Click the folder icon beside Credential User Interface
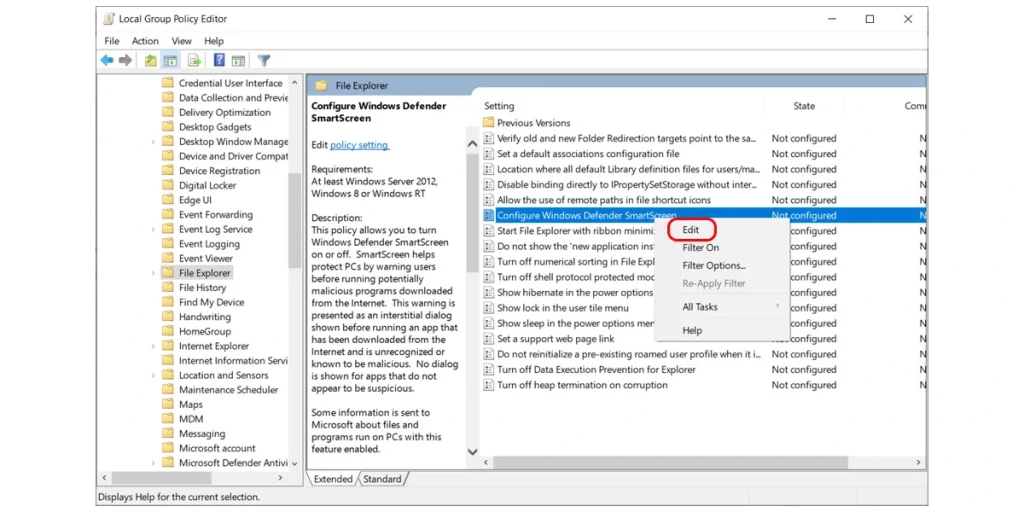1024x512 pixels. [168, 83]
